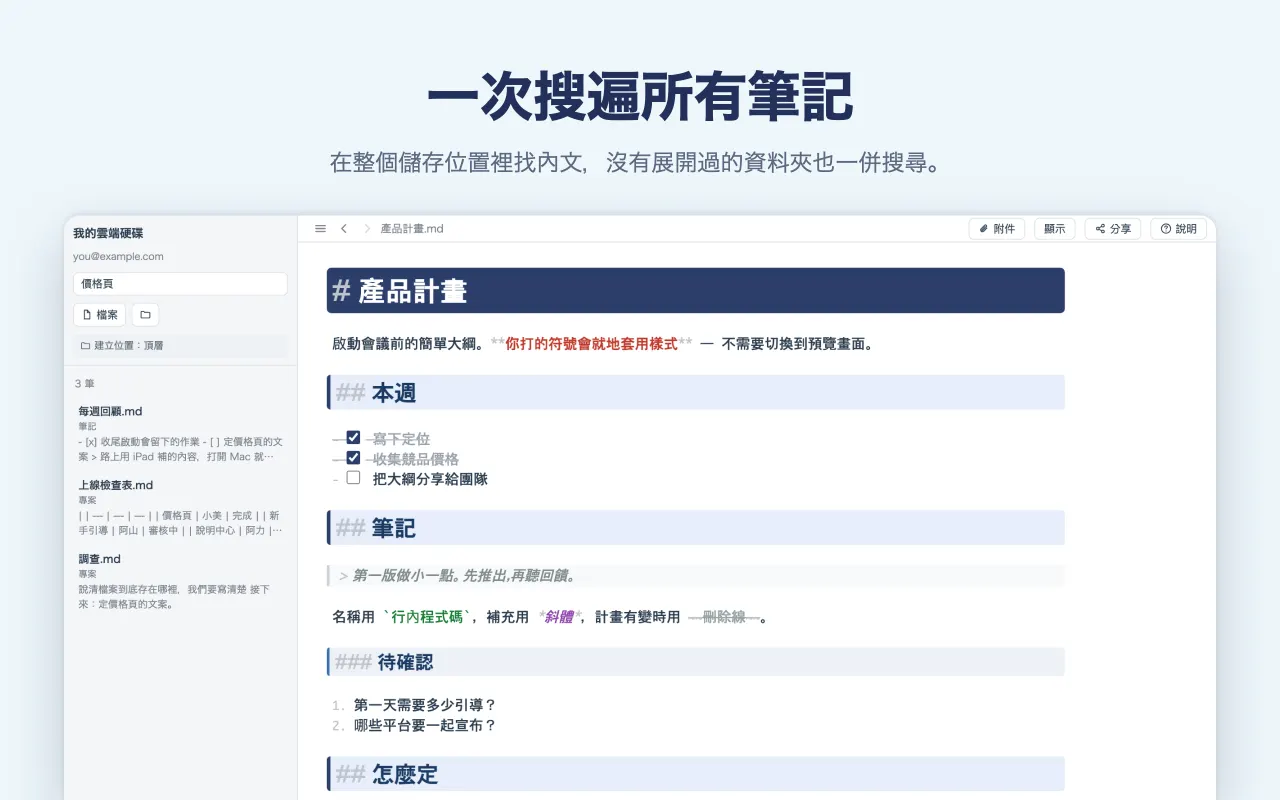Open search result 每週回顧.md

pos(180,433)
